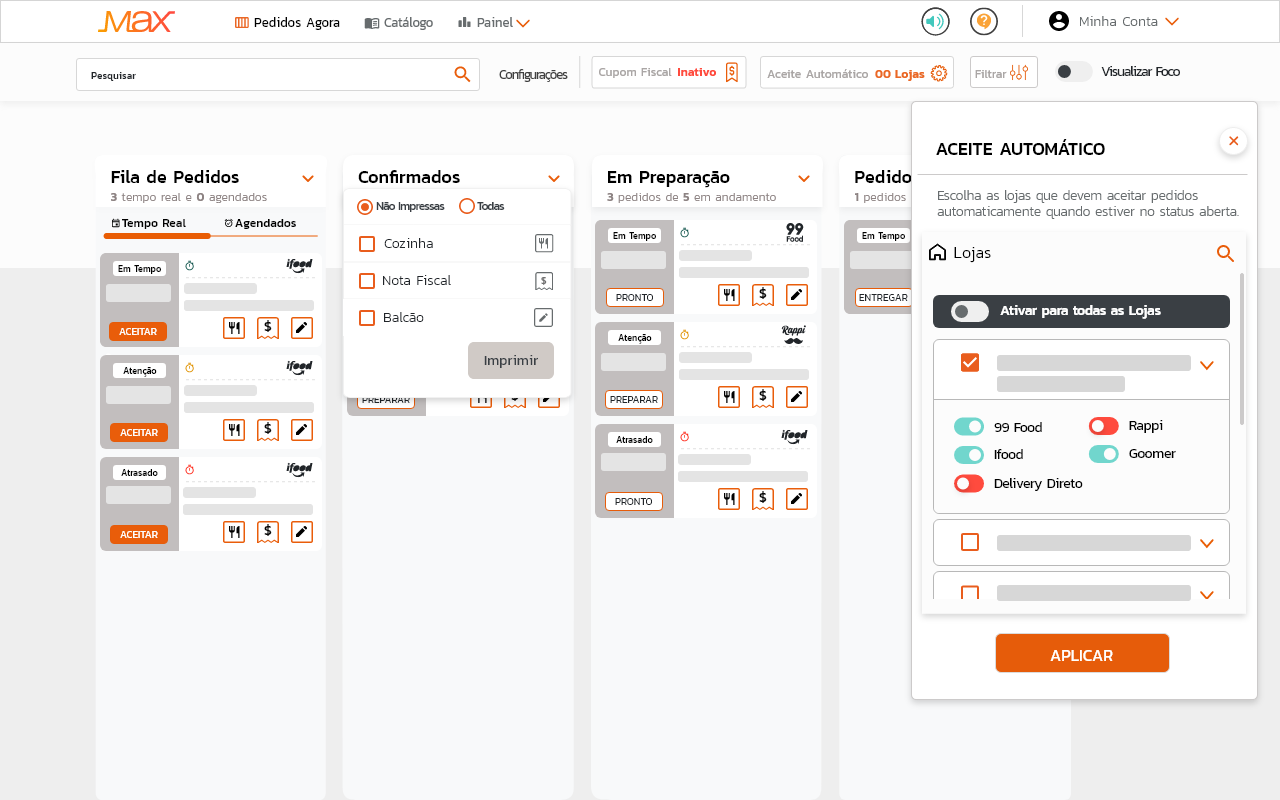Click the Max logo

point(137,21)
